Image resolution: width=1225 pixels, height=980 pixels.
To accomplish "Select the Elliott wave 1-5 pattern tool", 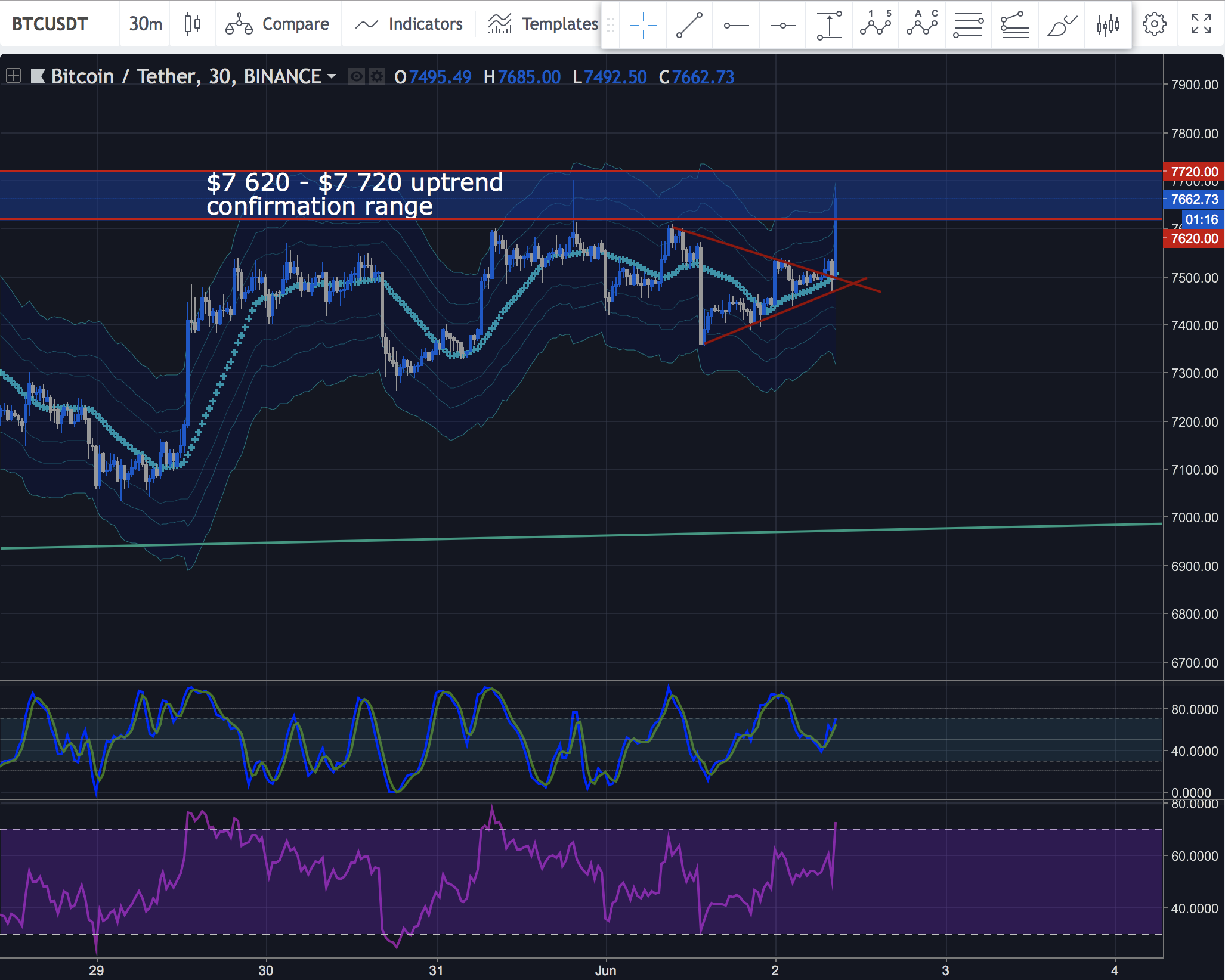I will (876, 24).
